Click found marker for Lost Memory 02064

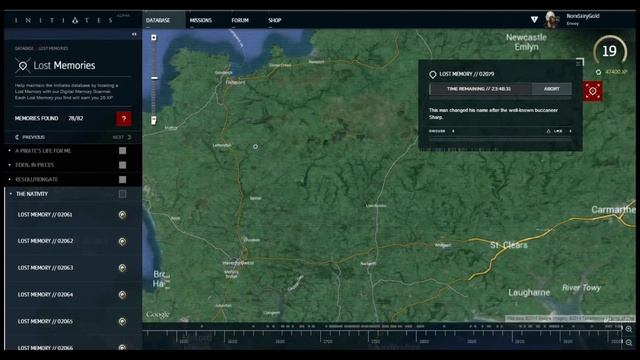122,295
